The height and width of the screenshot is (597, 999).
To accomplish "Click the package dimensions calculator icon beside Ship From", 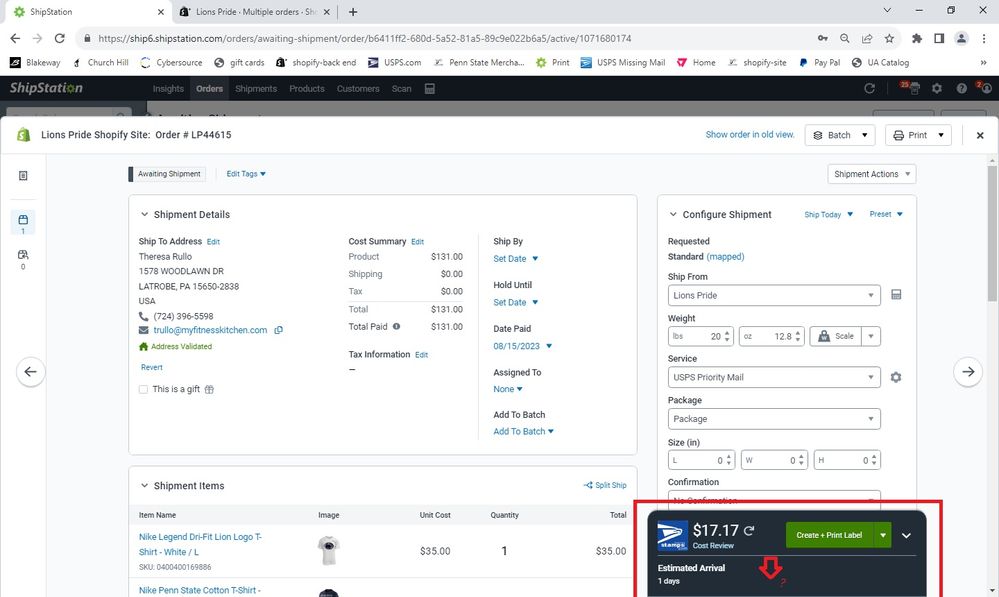I will click(x=896, y=295).
